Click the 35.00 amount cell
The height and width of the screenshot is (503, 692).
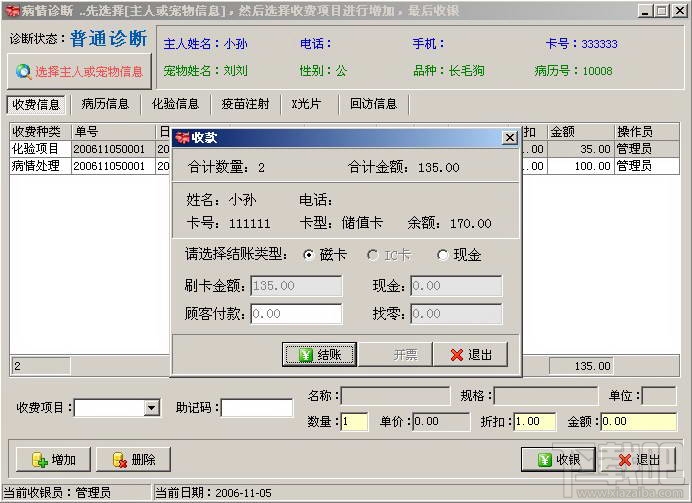click(x=581, y=149)
